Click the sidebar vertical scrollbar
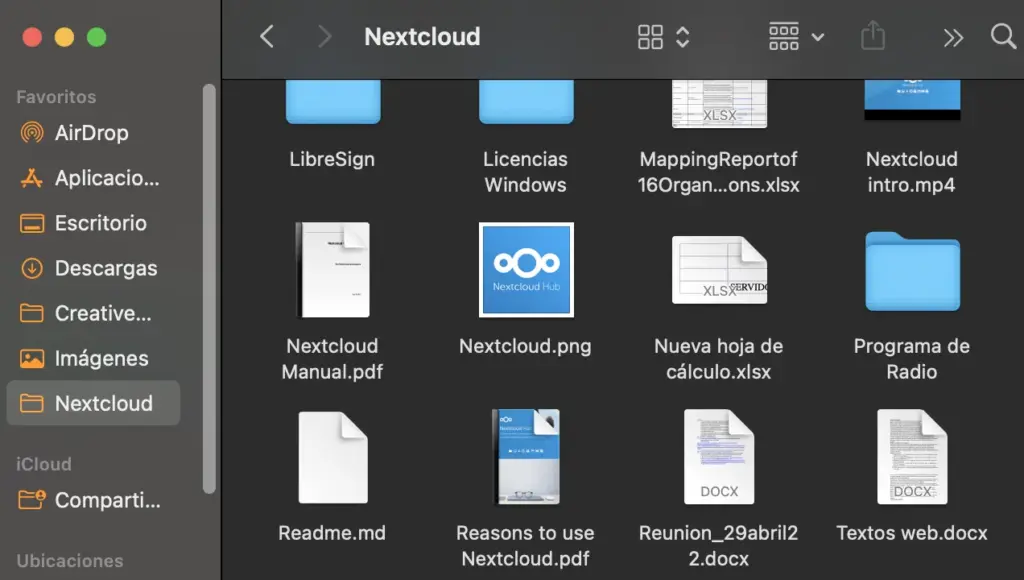This screenshot has height=580, width=1024. click(x=209, y=290)
